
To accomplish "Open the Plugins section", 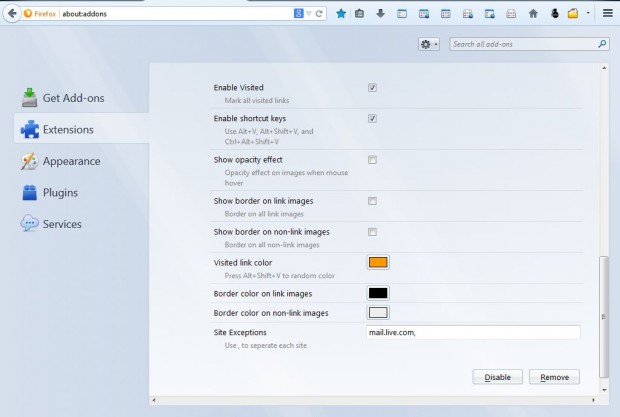I will [60, 192].
